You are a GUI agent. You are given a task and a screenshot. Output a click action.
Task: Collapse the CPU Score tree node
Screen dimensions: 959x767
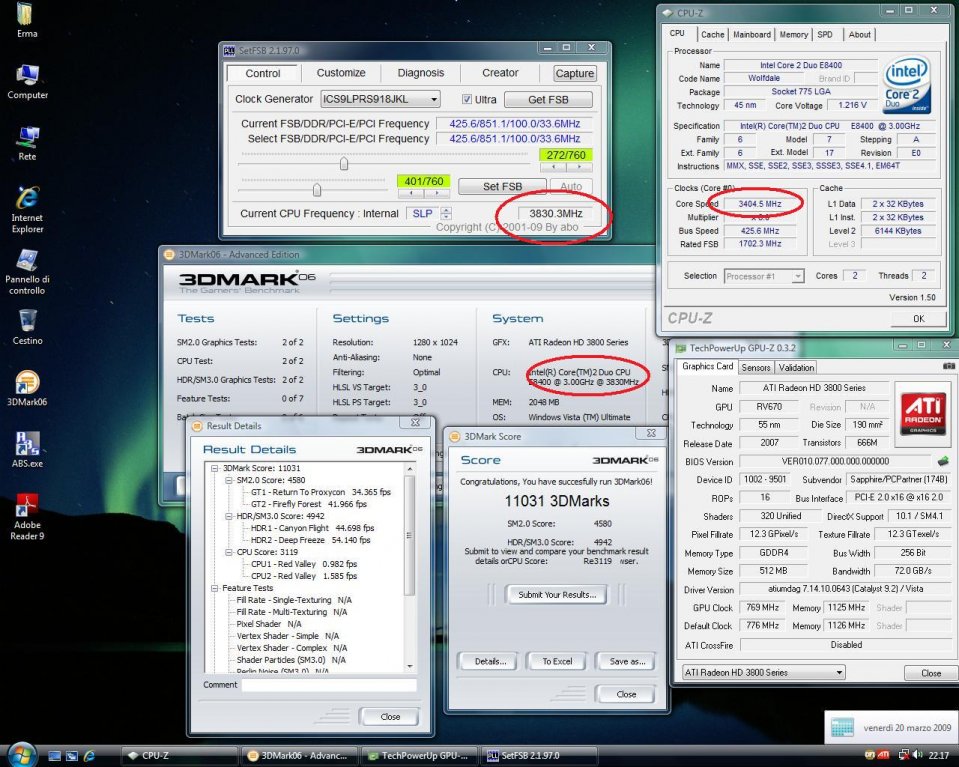click(228, 552)
